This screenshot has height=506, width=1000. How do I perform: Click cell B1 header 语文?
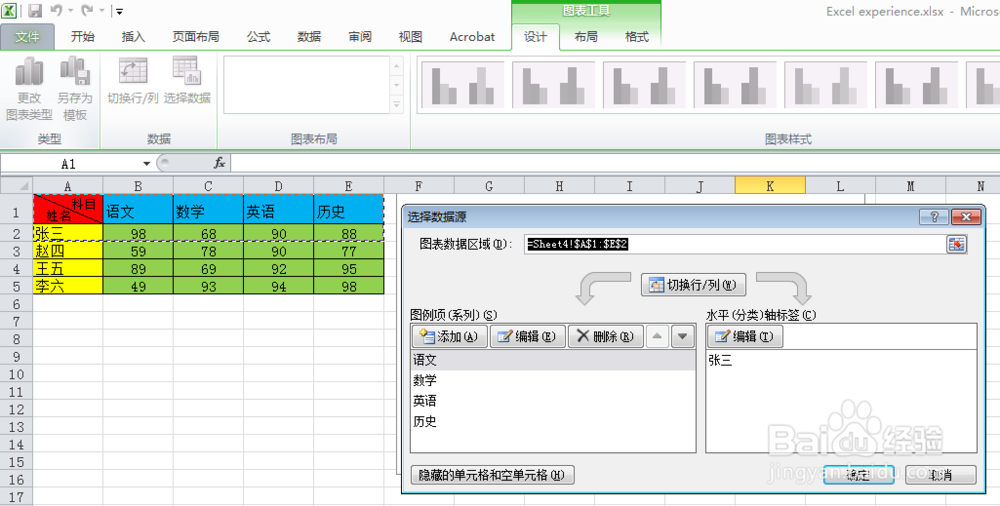(138, 209)
